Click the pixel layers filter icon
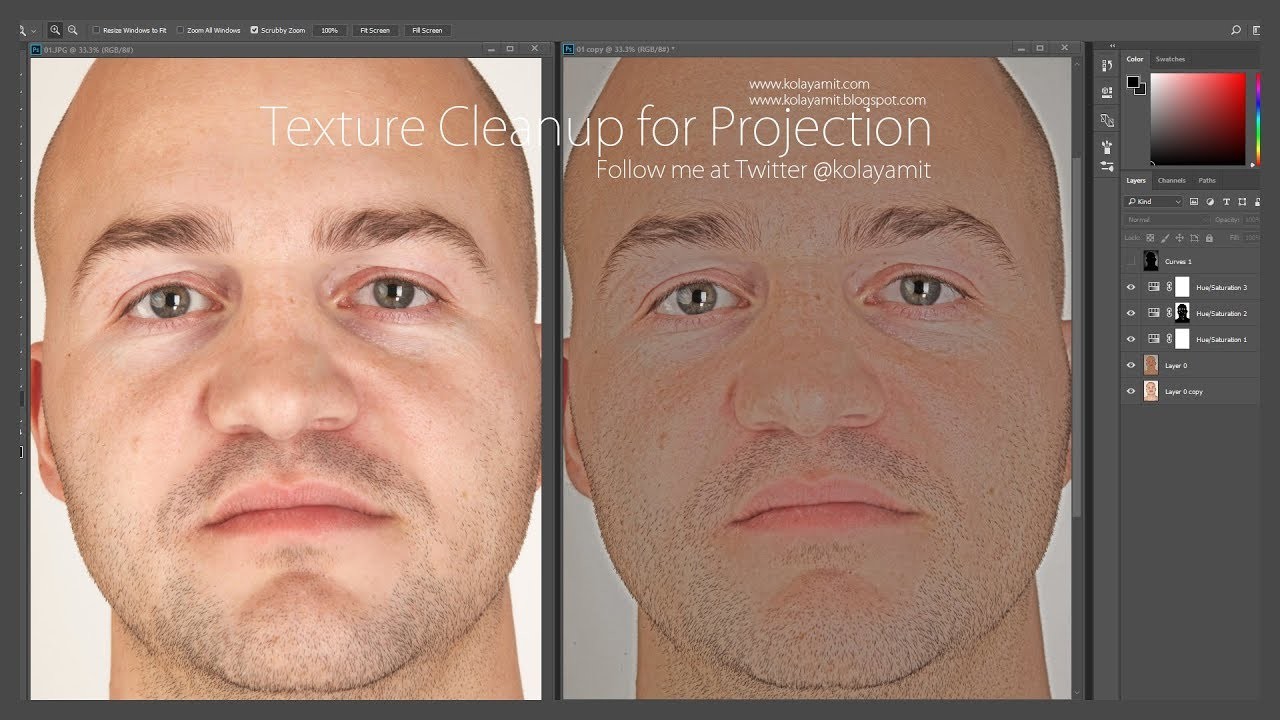Image resolution: width=1280 pixels, height=720 pixels. (1194, 201)
